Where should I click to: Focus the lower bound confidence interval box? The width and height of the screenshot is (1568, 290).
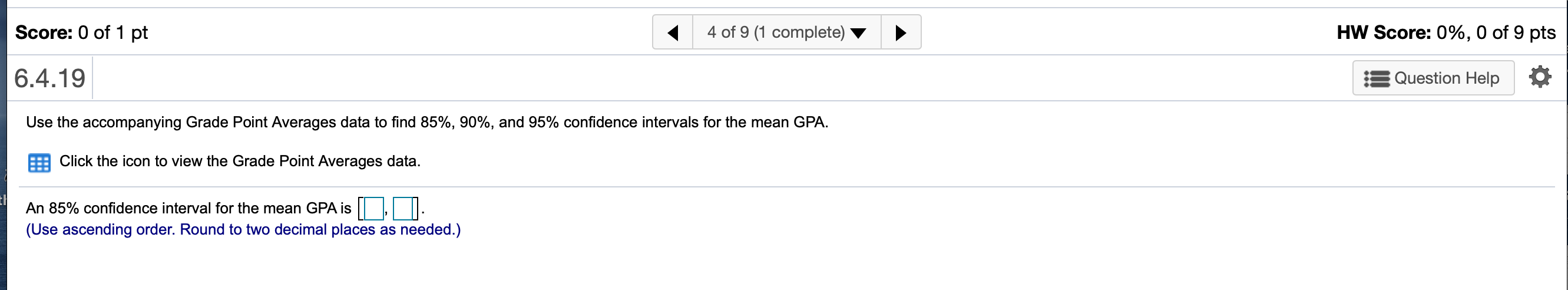(373, 209)
